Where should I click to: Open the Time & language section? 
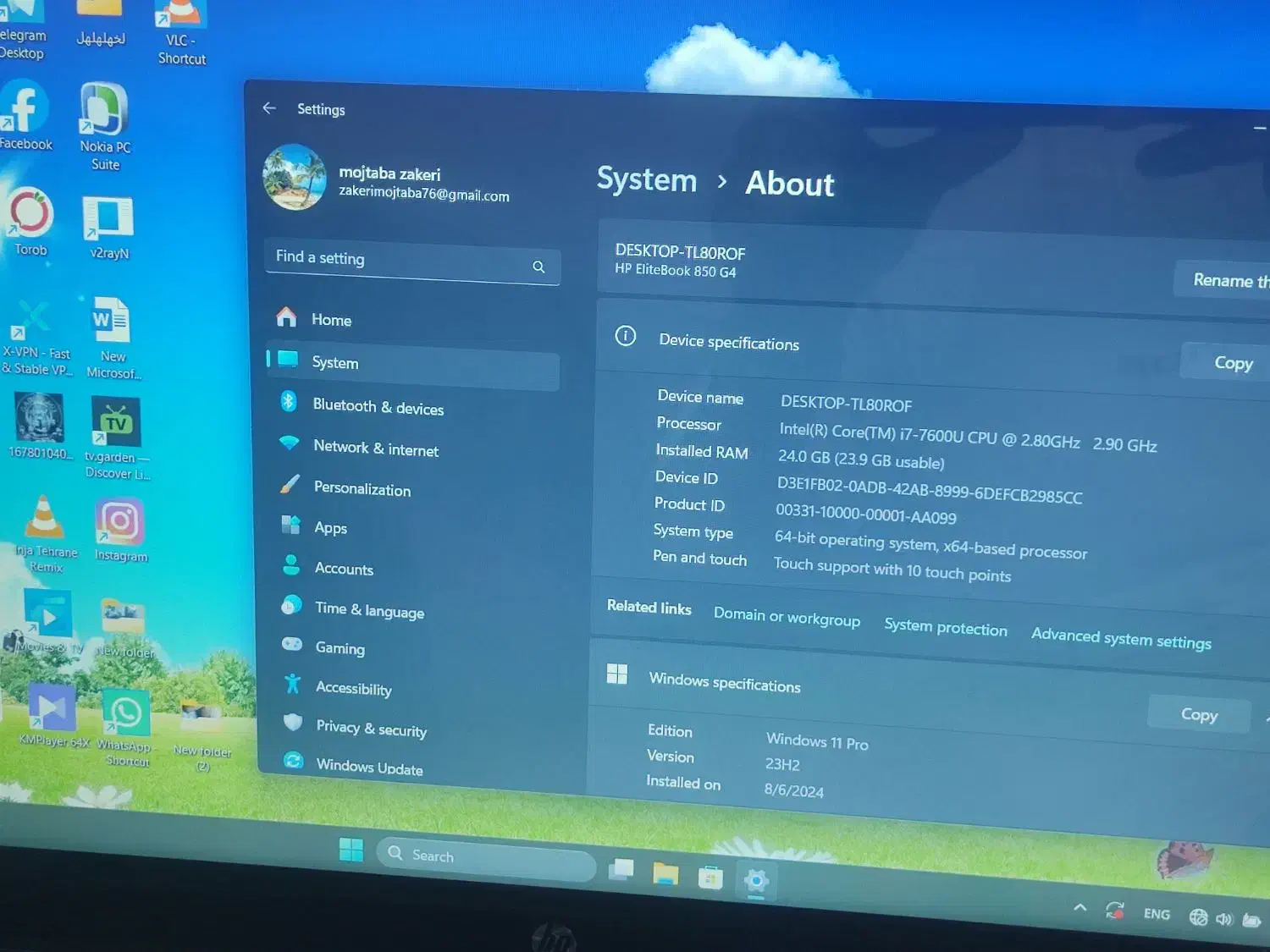point(369,609)
